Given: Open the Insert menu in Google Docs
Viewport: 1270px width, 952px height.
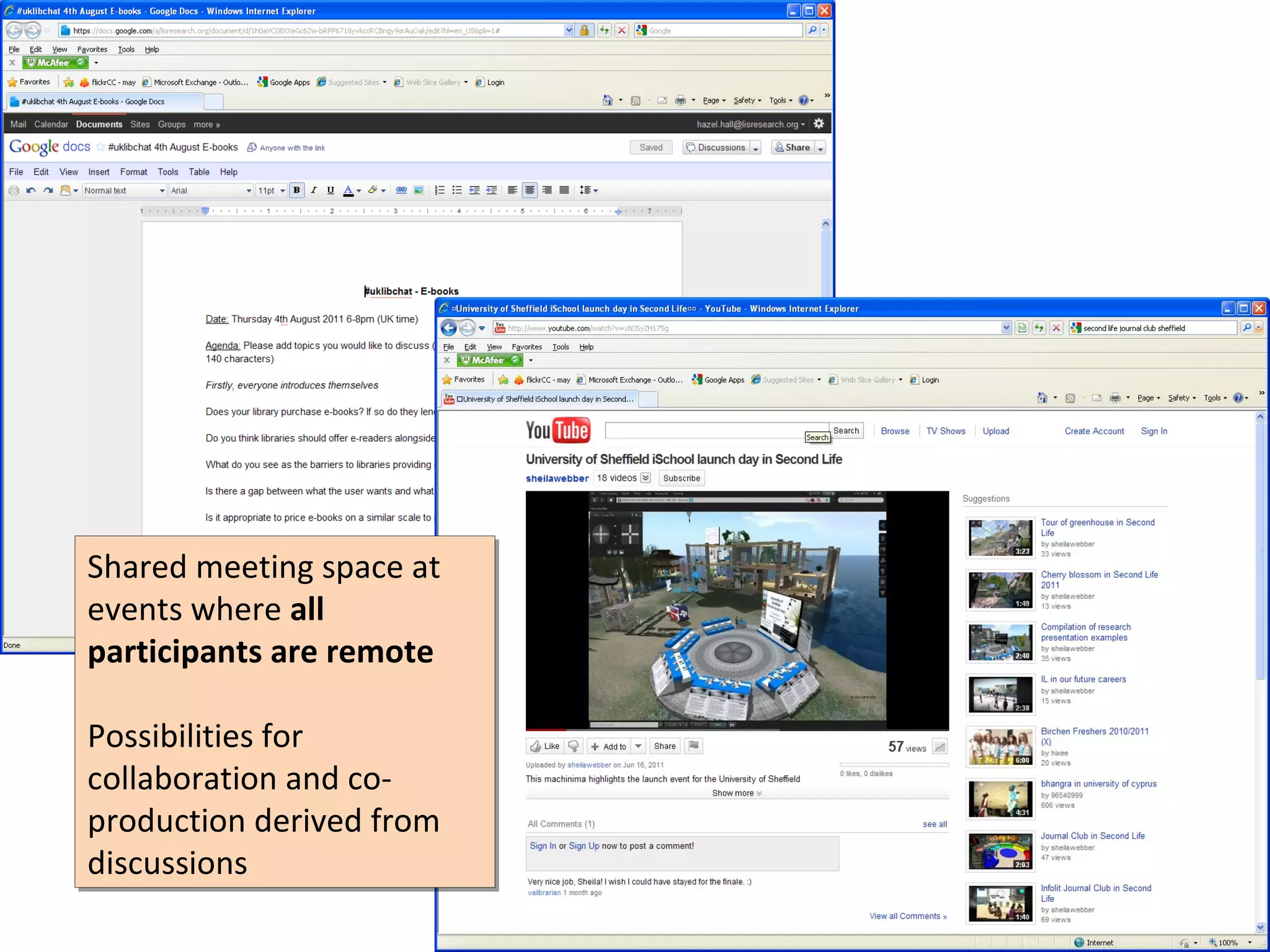Looking at the screenshot, I should 99,172.
